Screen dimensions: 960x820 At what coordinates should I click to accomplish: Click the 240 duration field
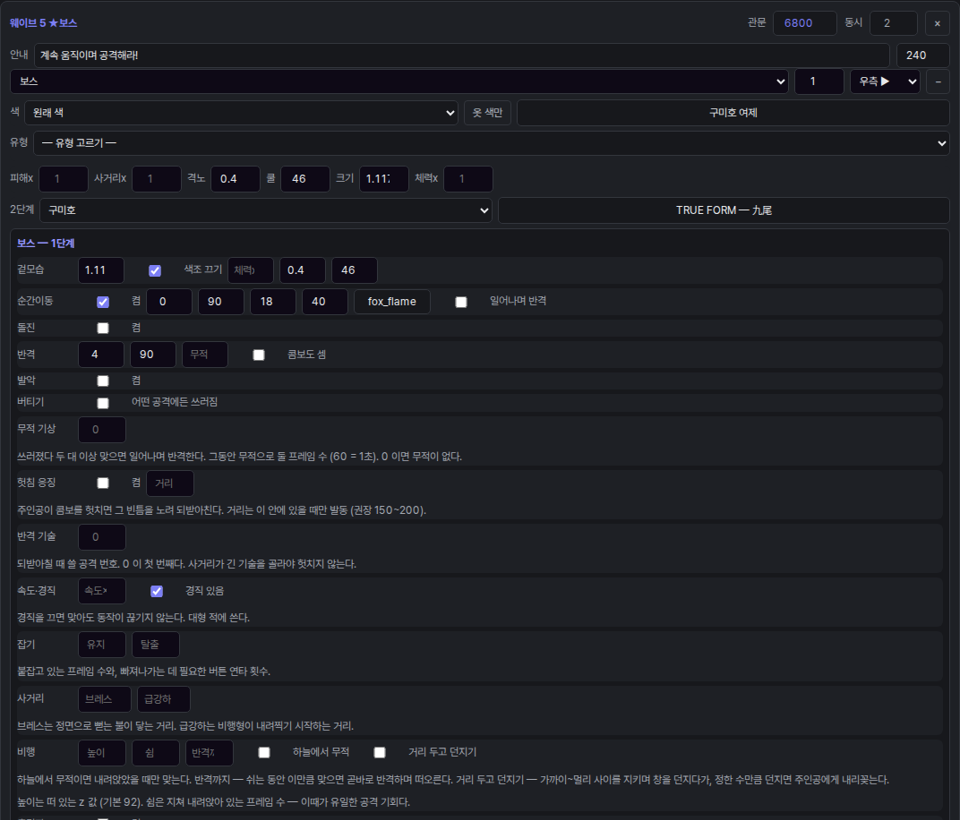(923, 55)
